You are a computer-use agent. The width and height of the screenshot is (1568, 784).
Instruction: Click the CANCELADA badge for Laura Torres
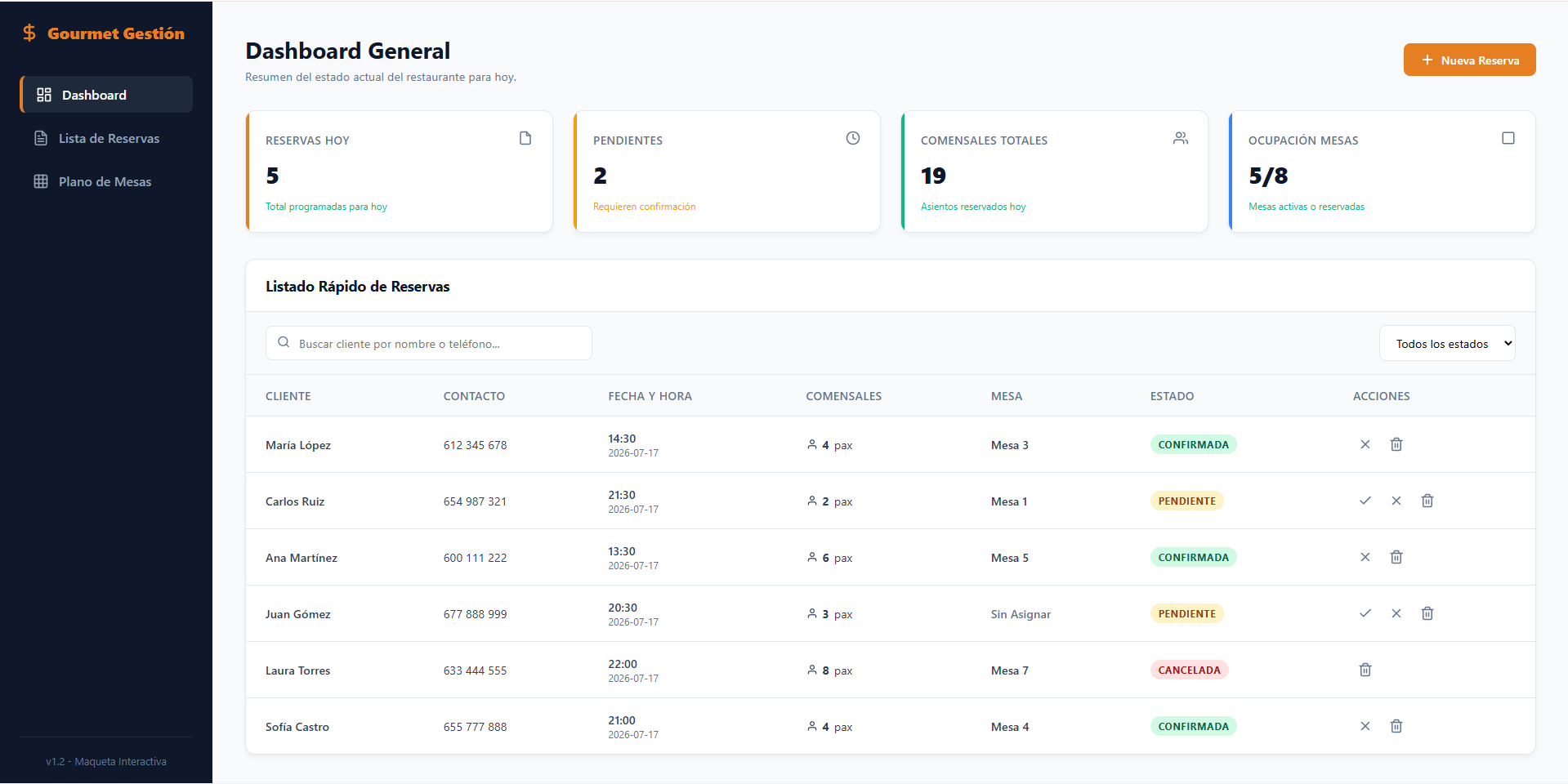pos(1189,670)
